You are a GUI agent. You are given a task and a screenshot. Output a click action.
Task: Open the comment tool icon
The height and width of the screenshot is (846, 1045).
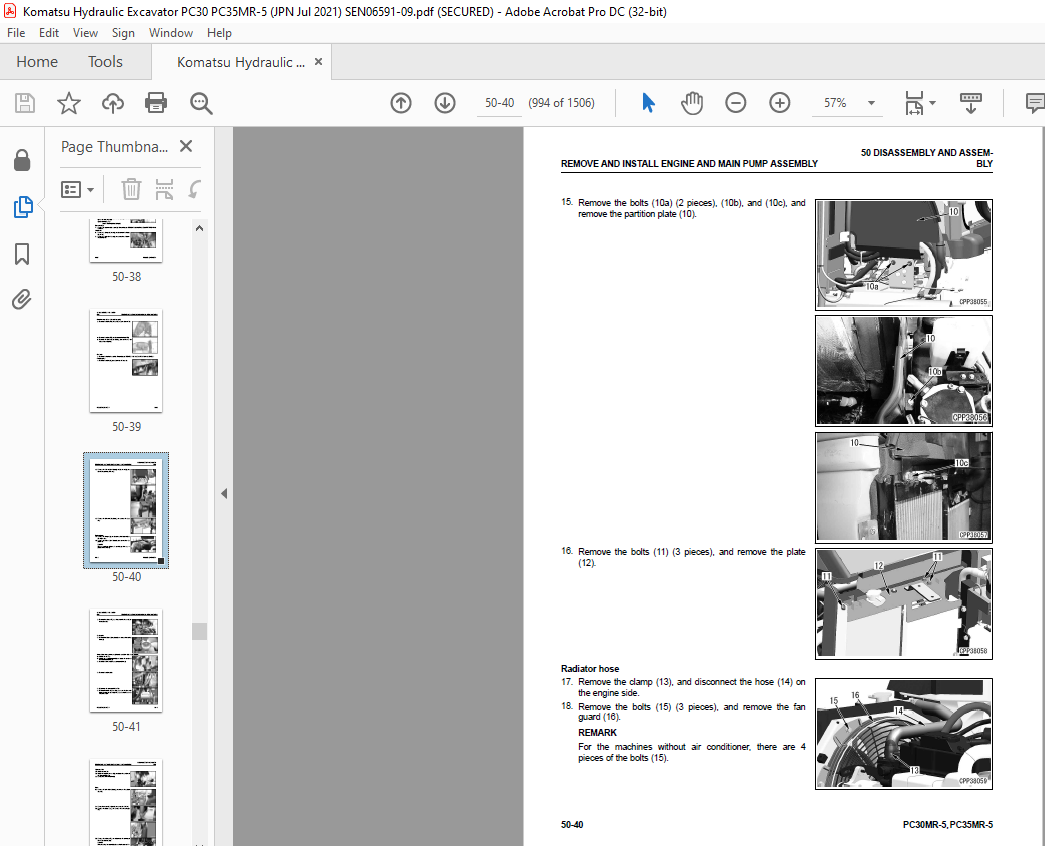click(x=1035, y=103)
